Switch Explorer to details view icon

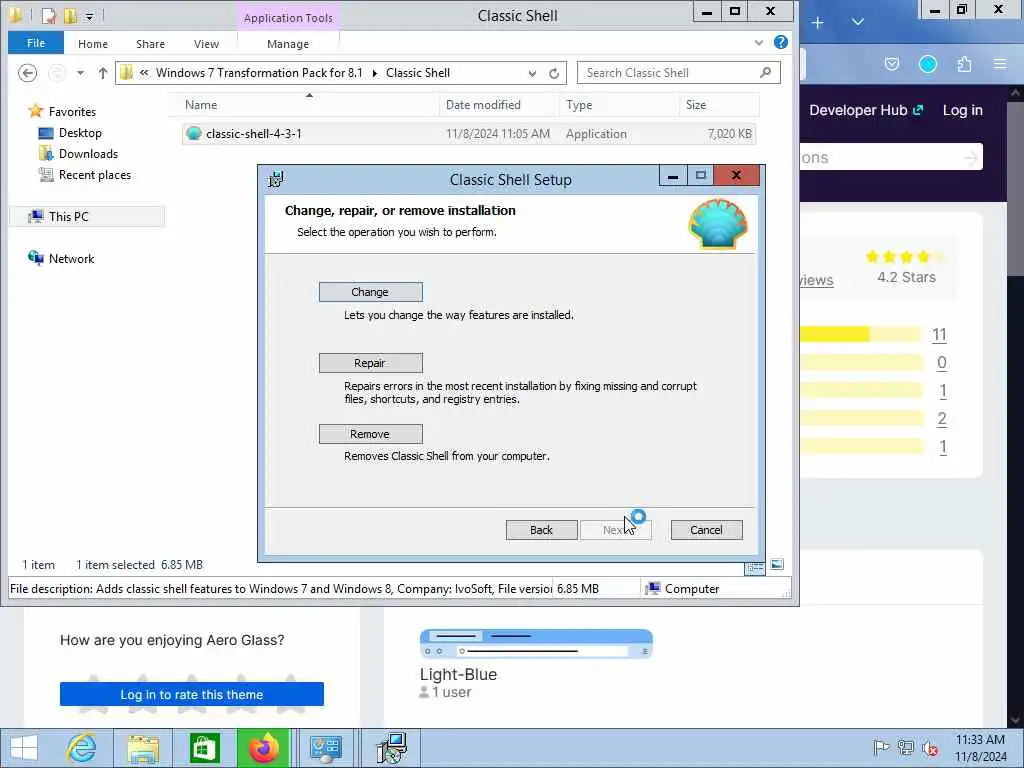[755, 568]
